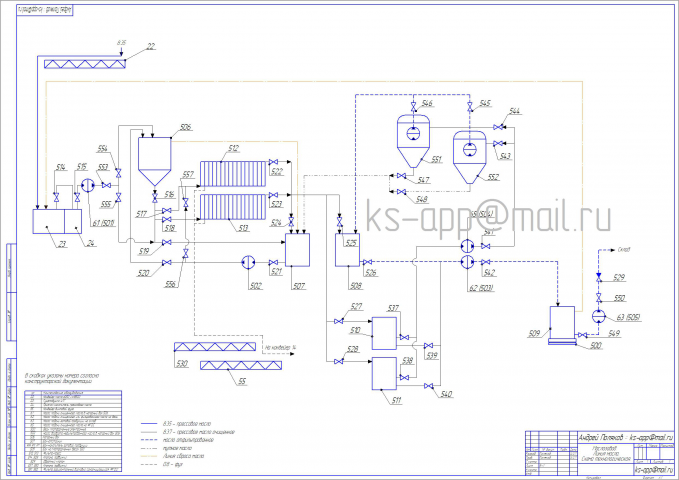679x480 pixels.
Task: Click the number label 500 under the scales
Action: point(596,346)
